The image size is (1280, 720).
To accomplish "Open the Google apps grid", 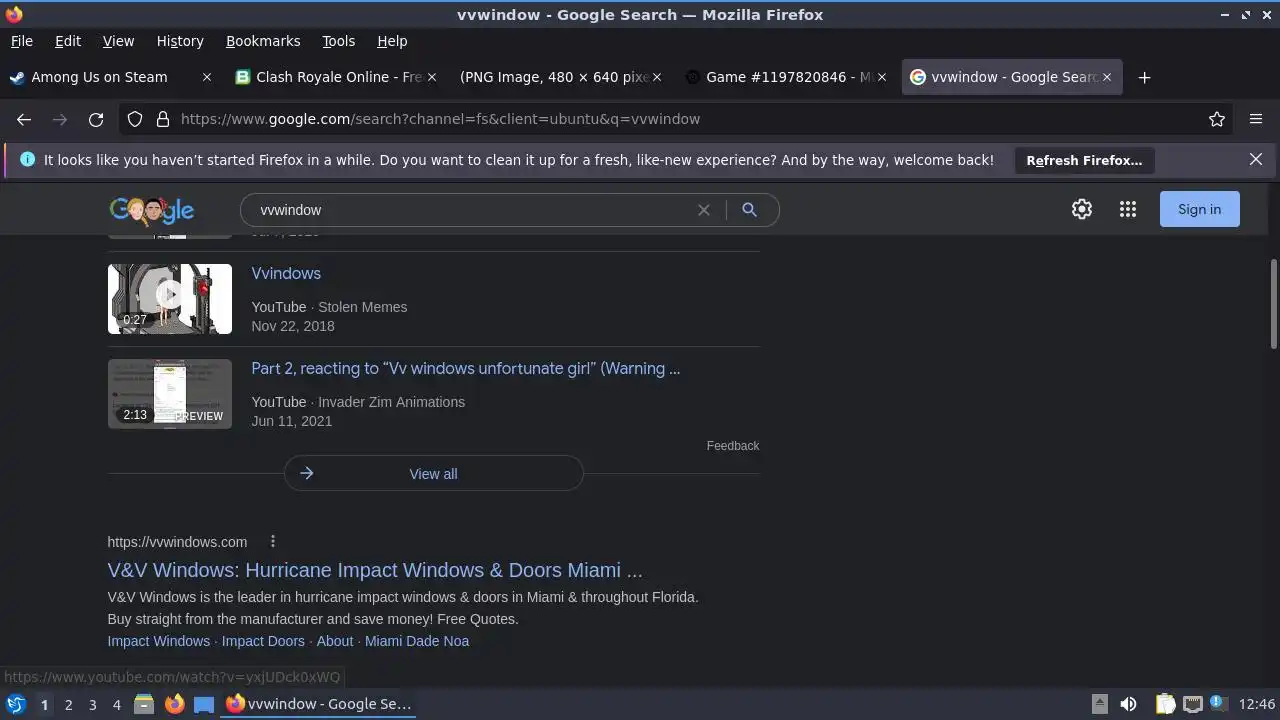I will pos(1128,209).
